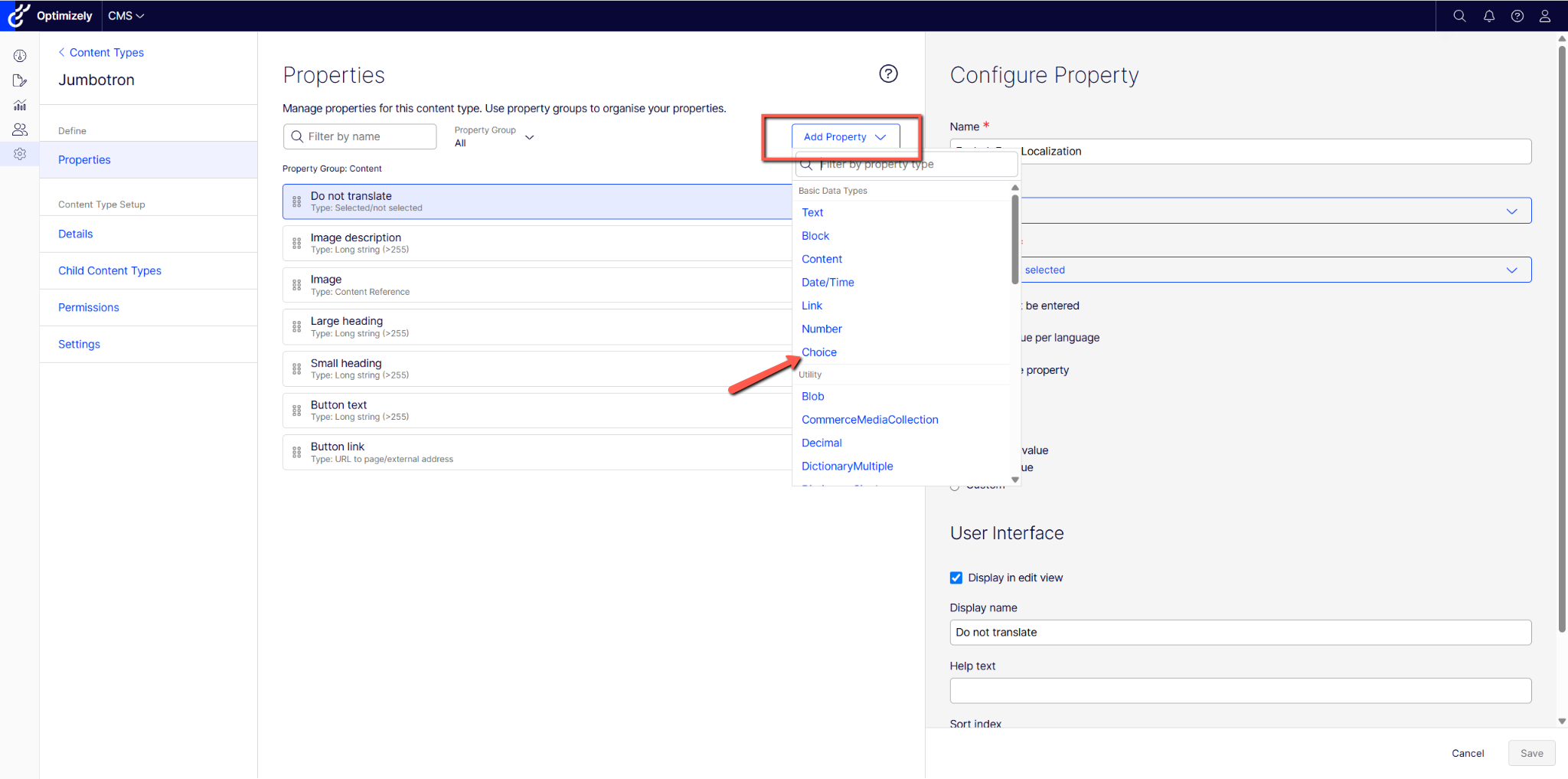Select Text from Basic Data Types
Image resolution: width=1568 pixels, height=779 pixels.
coord(812,212)
